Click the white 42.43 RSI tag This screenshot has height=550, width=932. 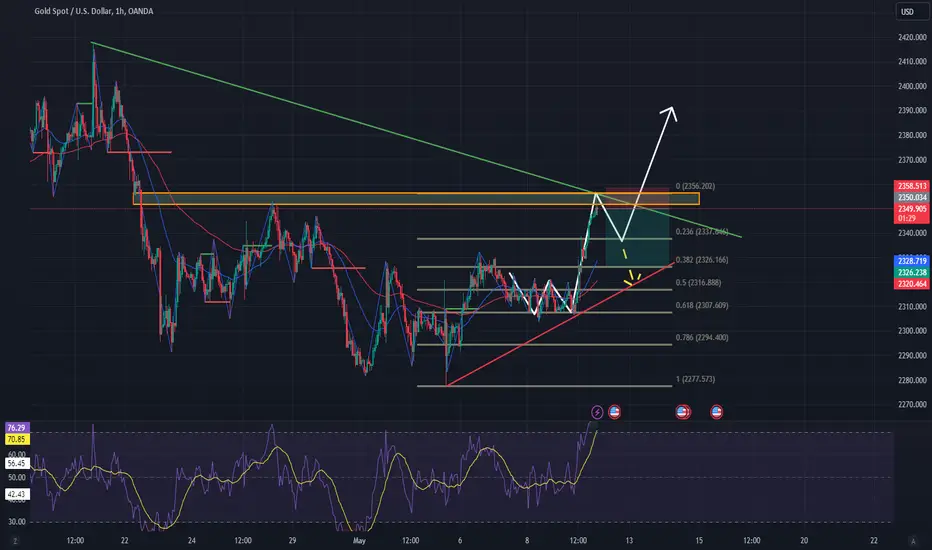(17, 494)
